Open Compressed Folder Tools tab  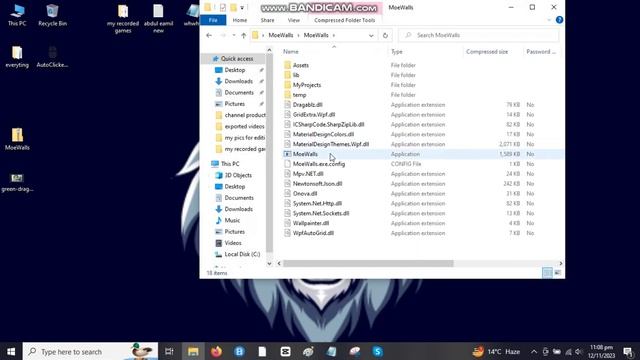tap(344, 20)
